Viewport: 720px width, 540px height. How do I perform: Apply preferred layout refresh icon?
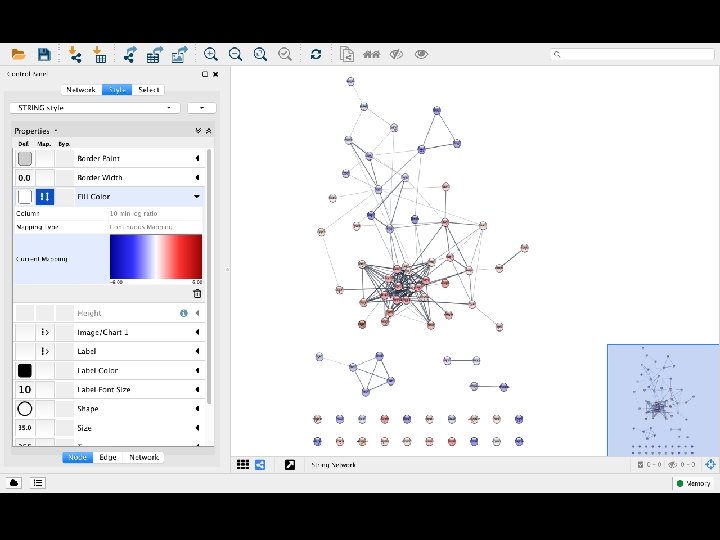pos(315,54)
